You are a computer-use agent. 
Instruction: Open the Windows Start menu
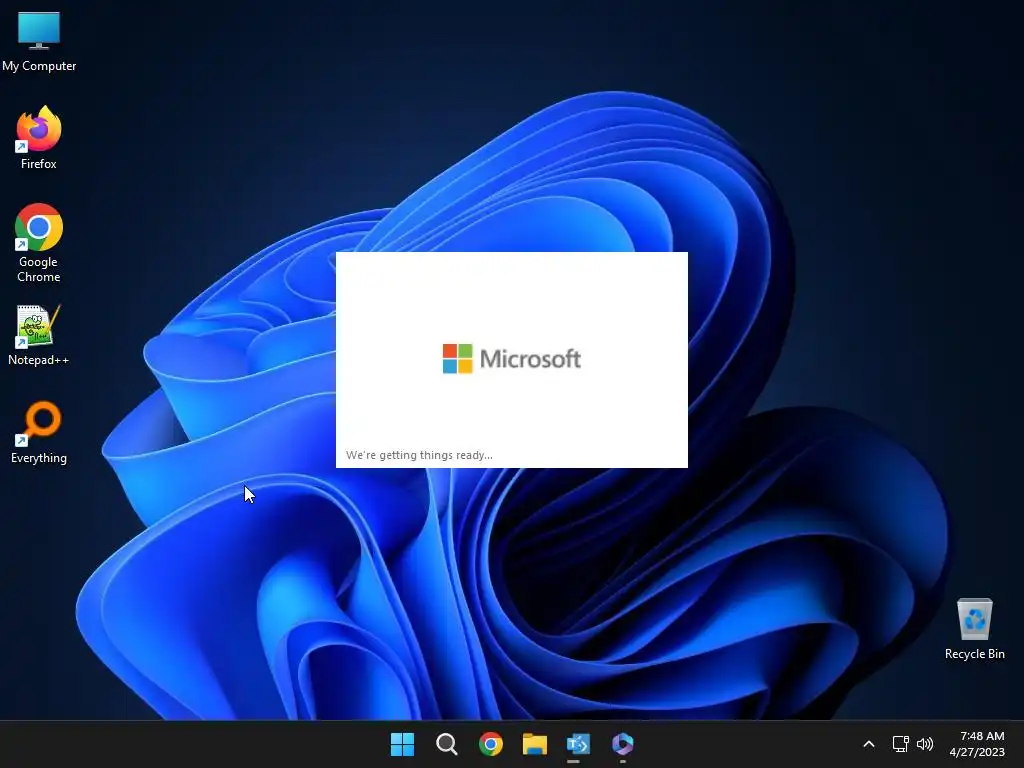pyautogui.click(x=402, y=744)
